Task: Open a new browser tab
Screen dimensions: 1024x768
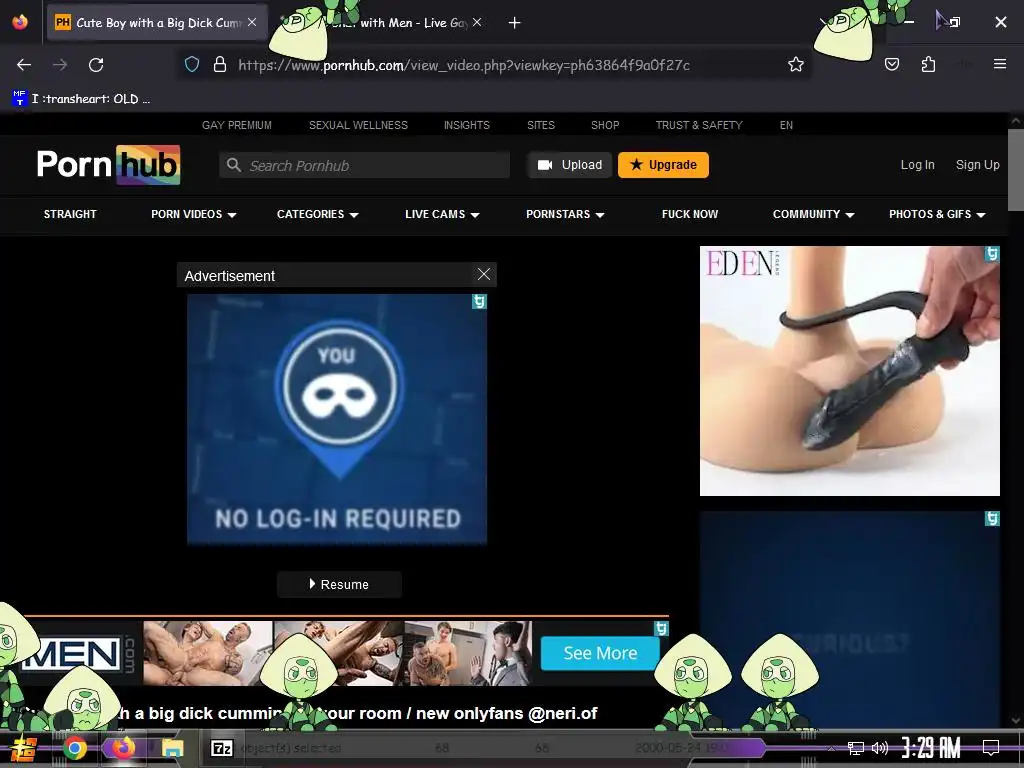Action: coord(515,23)
